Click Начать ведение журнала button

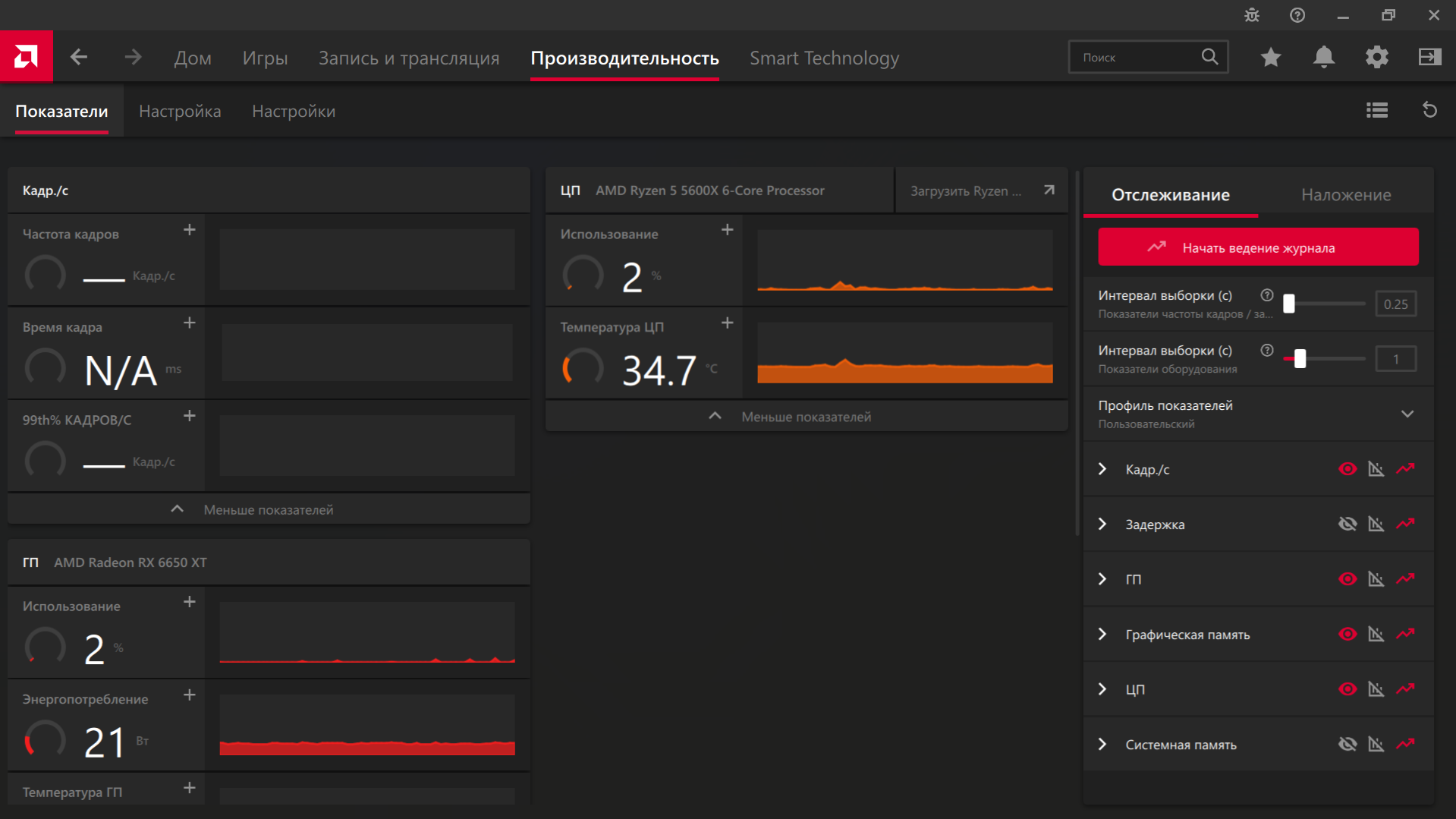point(1257,247)
